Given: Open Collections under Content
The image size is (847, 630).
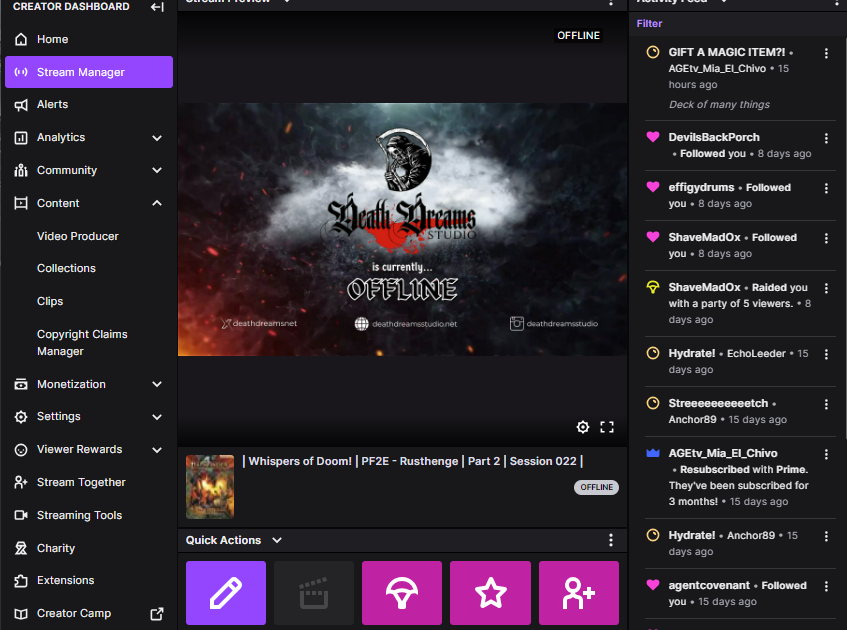Looking at the screenshot, I should (x=66, y=269).
